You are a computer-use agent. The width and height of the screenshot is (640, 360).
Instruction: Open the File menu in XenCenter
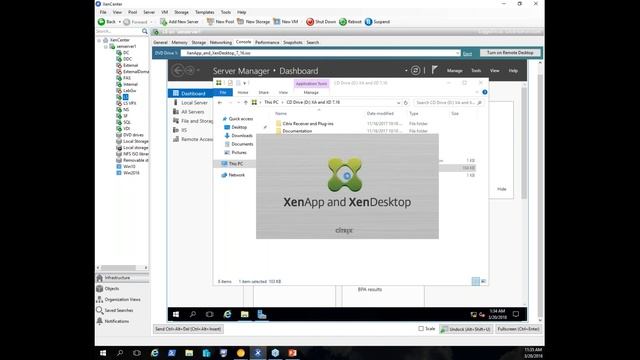(x=103, y=12)
